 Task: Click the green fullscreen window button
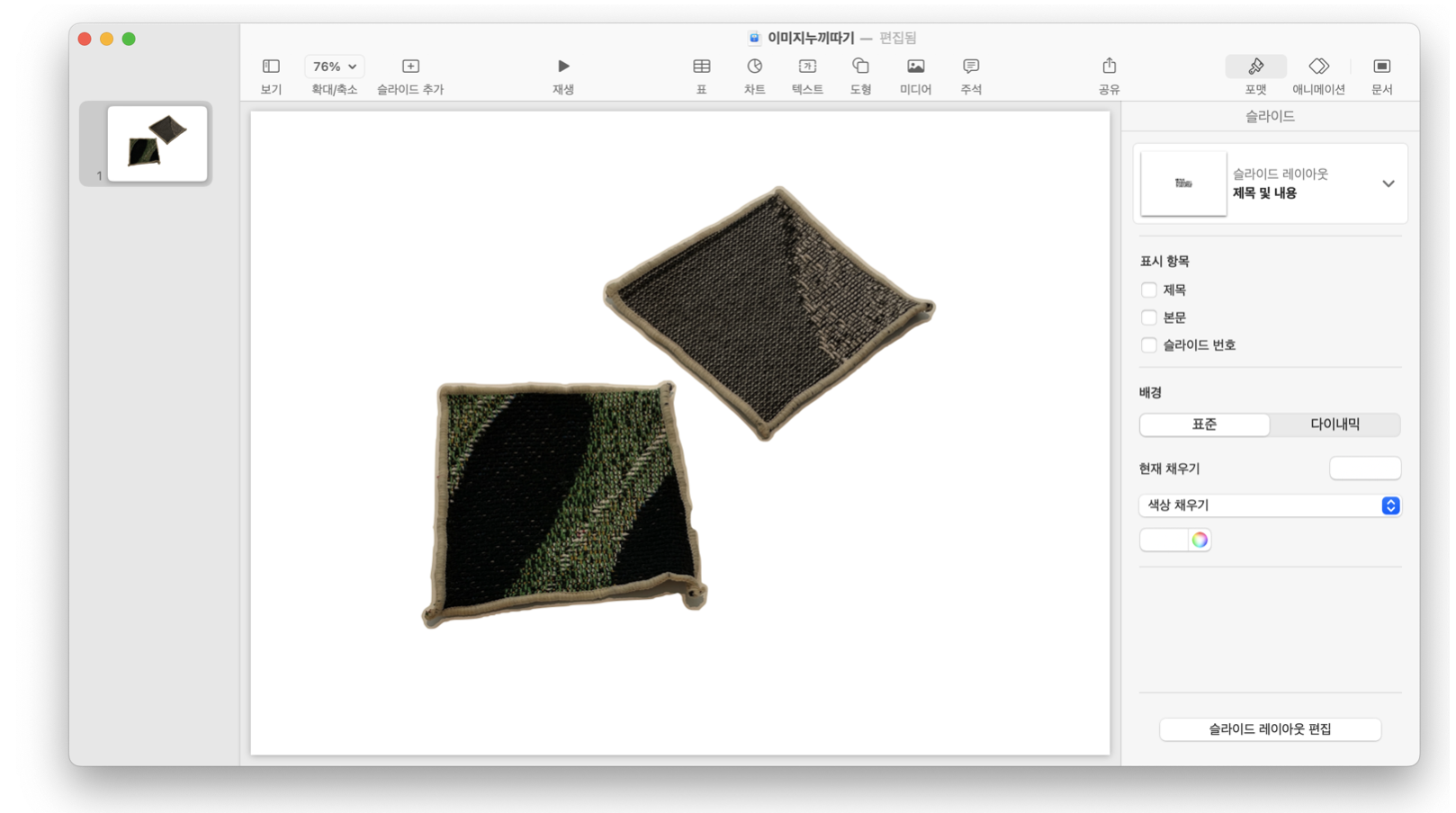(x=129, y=39)
